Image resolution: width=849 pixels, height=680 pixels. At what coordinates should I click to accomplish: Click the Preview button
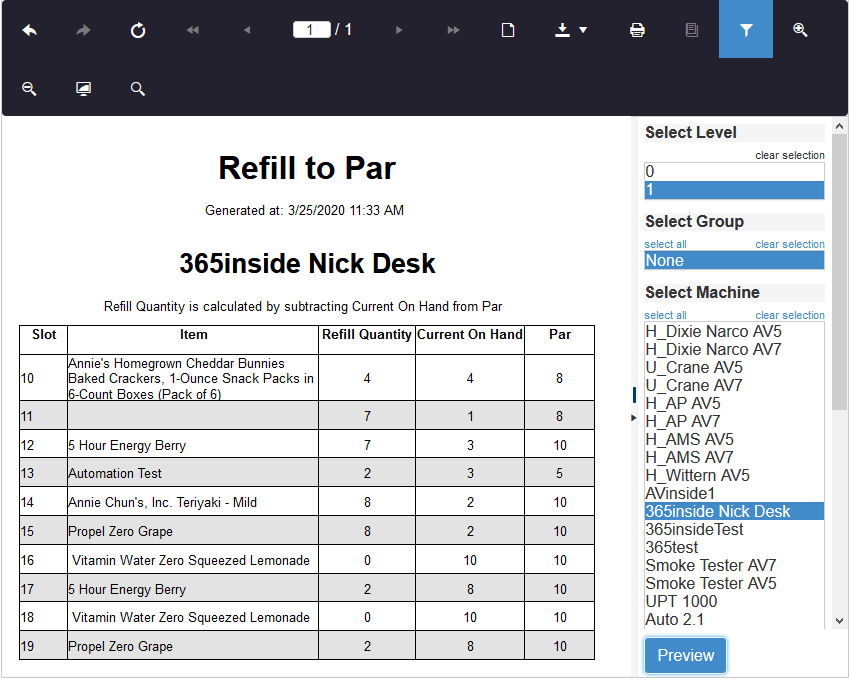tap(685, 655)
